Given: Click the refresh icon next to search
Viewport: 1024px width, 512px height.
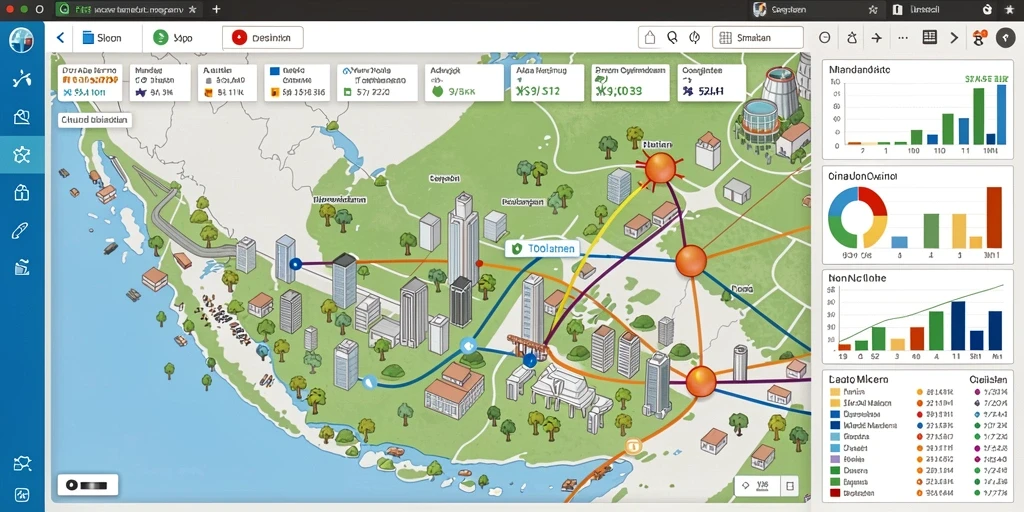Looking at the screenshot, I should 694,38.
